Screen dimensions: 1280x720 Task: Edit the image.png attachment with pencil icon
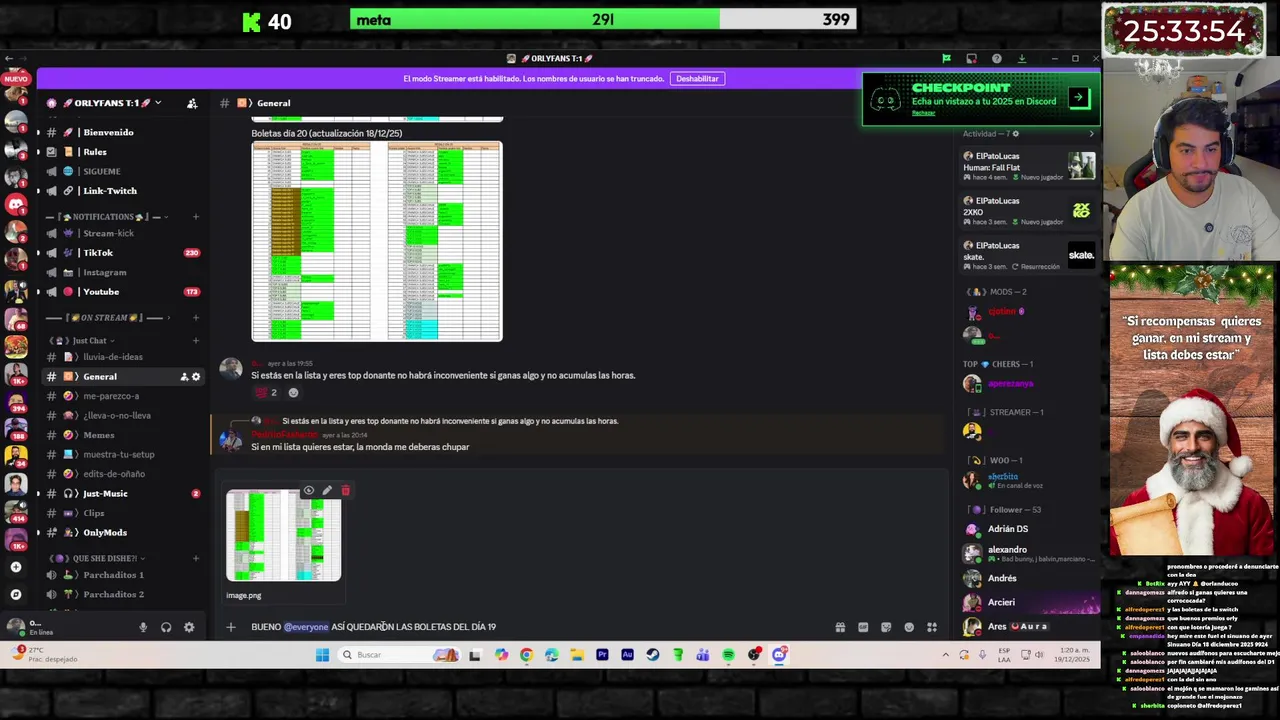(x=327, y=491)
